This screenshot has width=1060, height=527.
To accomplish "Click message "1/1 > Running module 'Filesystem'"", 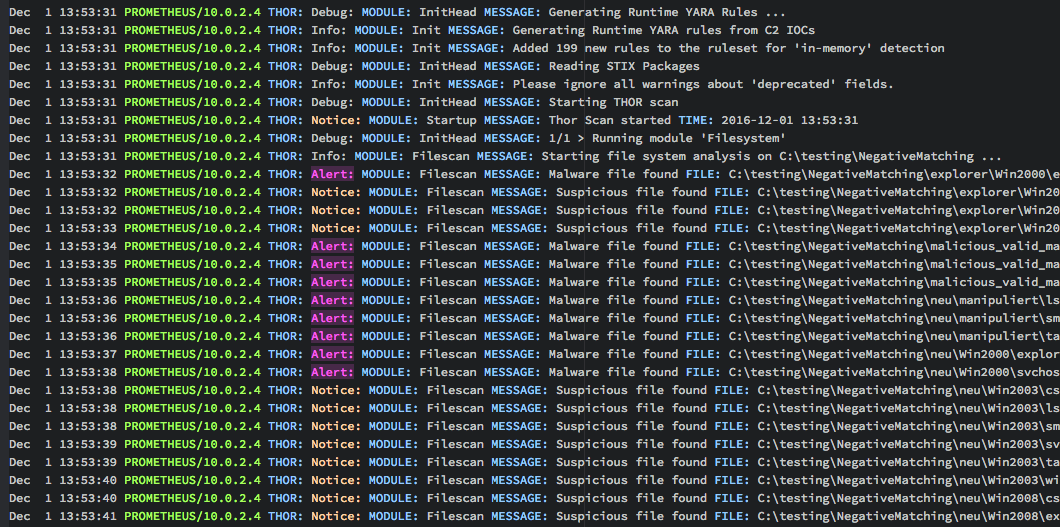I will pyautogui.click(x=667, y=139).
